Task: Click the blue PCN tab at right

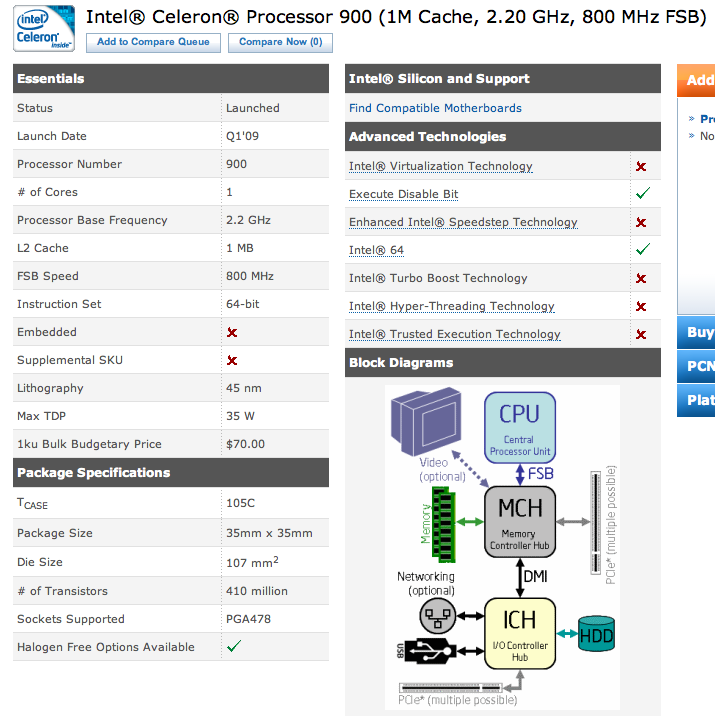Action: (696, 366)
